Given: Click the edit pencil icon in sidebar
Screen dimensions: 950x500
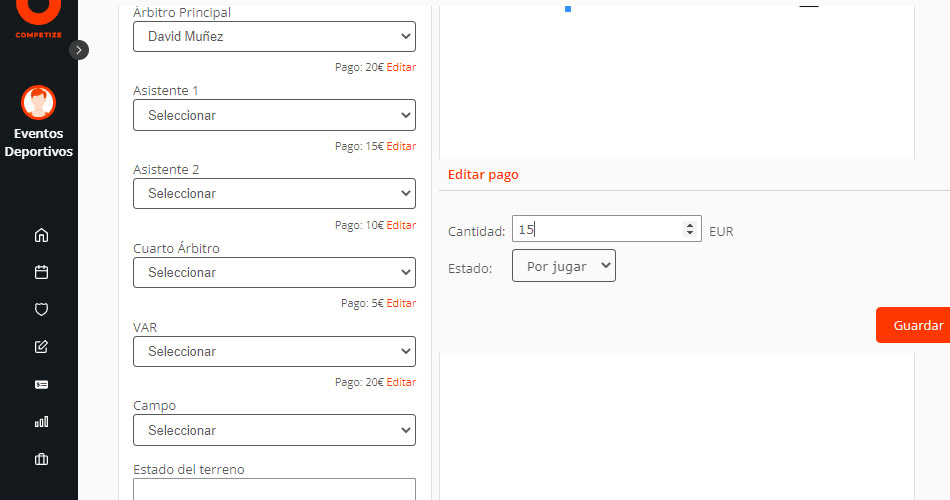Looking at the screenshot, I should tap(41, 347).
